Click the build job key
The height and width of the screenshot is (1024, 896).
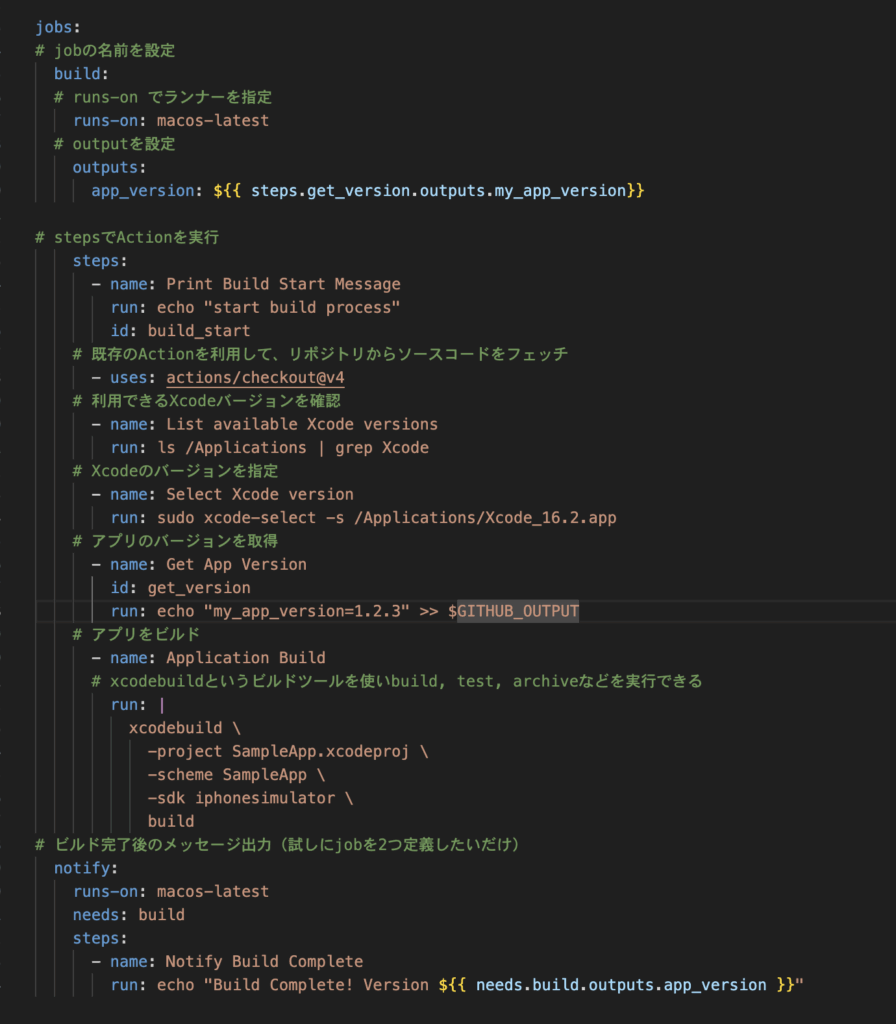pyautogui.click(x=78, y=74)
